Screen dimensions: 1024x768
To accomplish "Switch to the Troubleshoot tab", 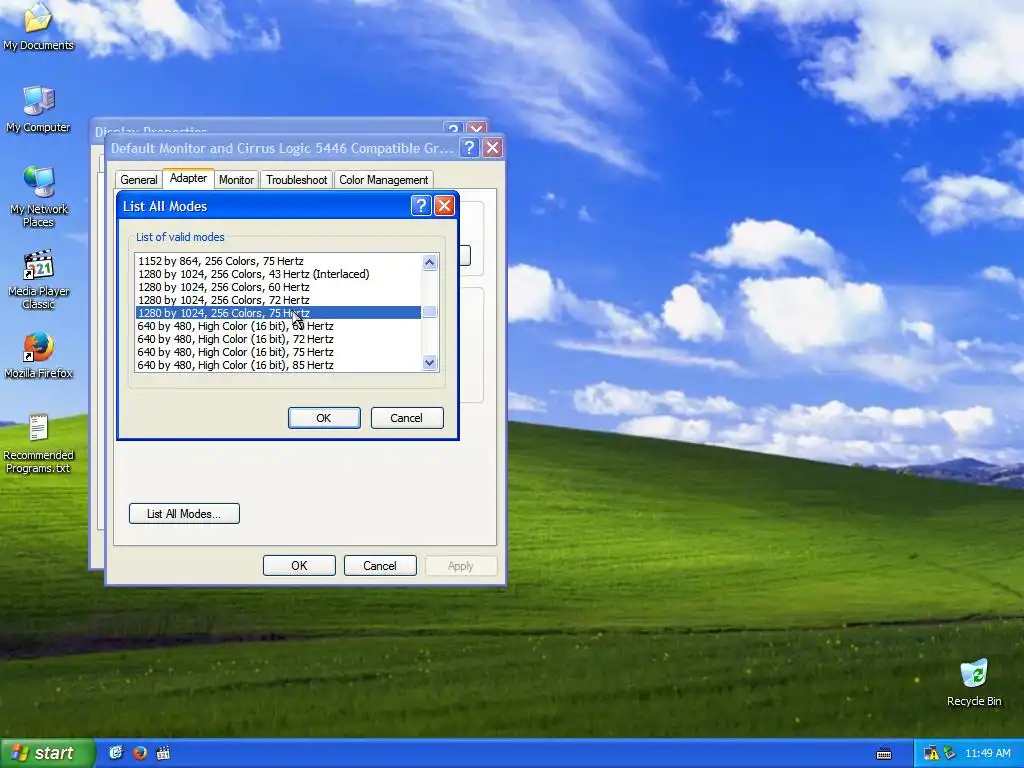I will click(296, 180).
